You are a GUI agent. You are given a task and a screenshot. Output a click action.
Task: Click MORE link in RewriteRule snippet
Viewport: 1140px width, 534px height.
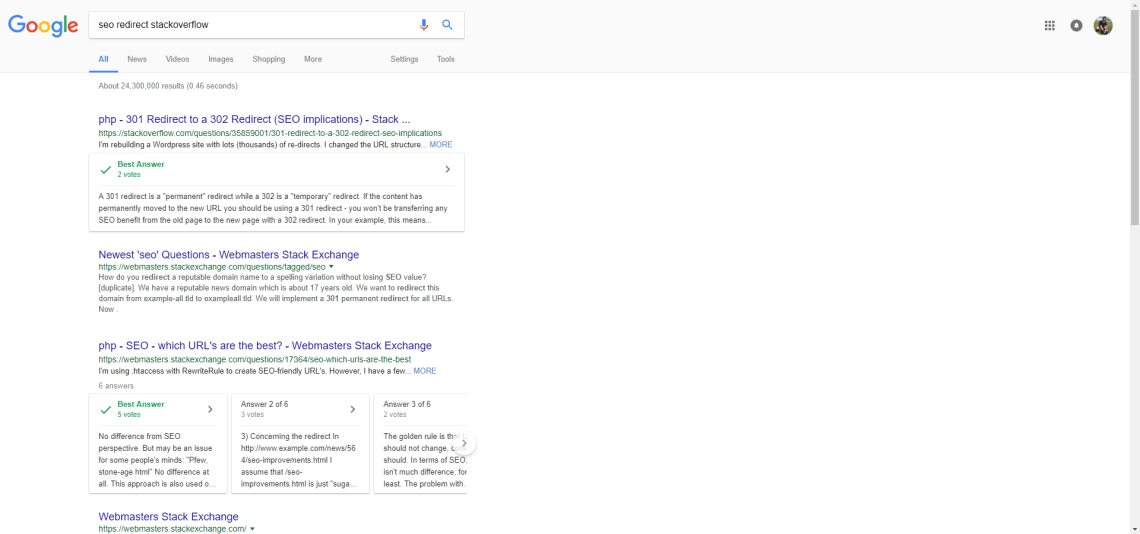pyautogui.click(x=425, y=371)
